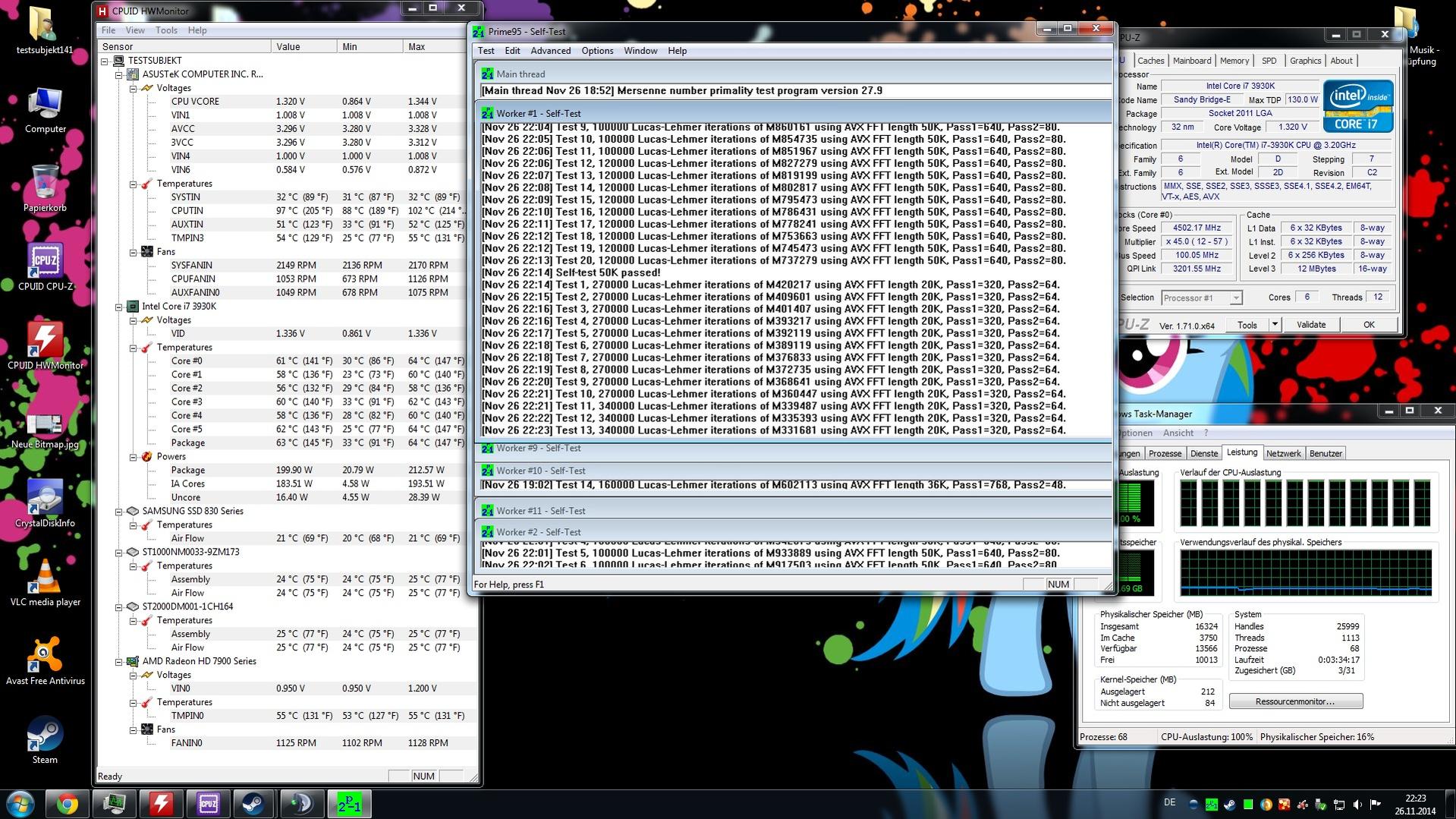Select the CPUTIN temperature row
Screen dimensions: 1456x819
pyautogui.click(x=281, y=211)
